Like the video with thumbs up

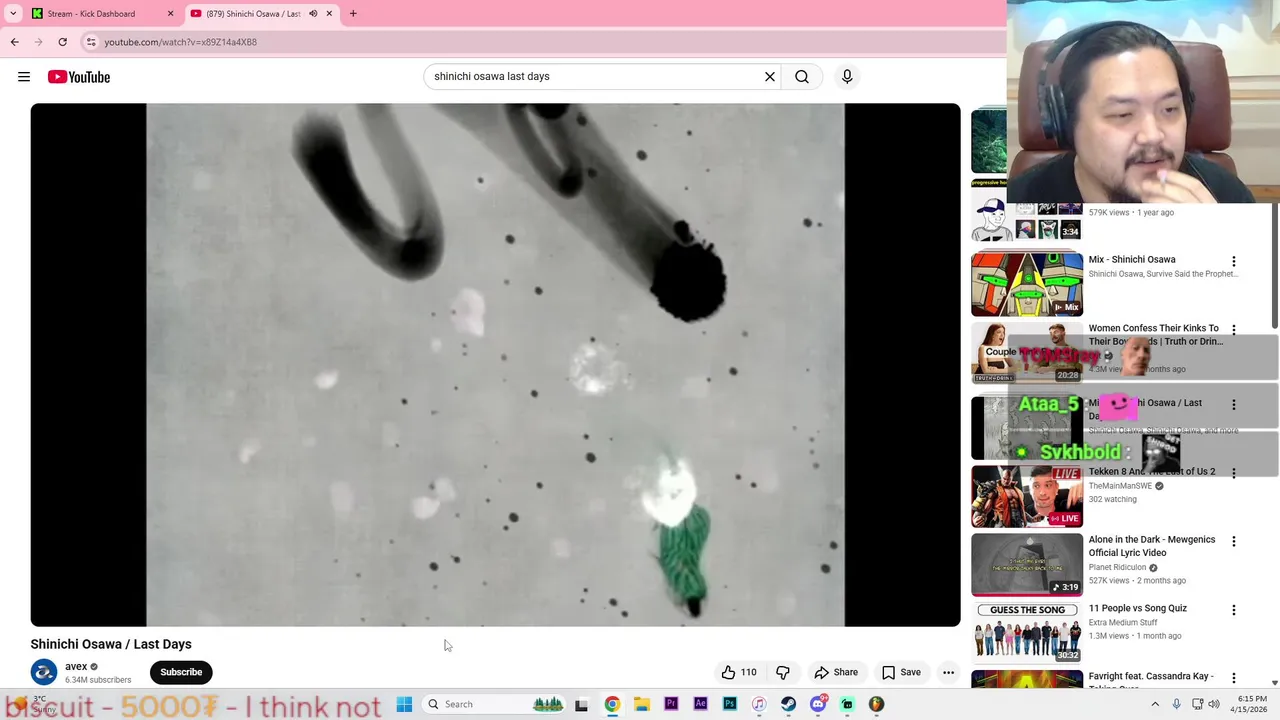[x=739, y=672]
